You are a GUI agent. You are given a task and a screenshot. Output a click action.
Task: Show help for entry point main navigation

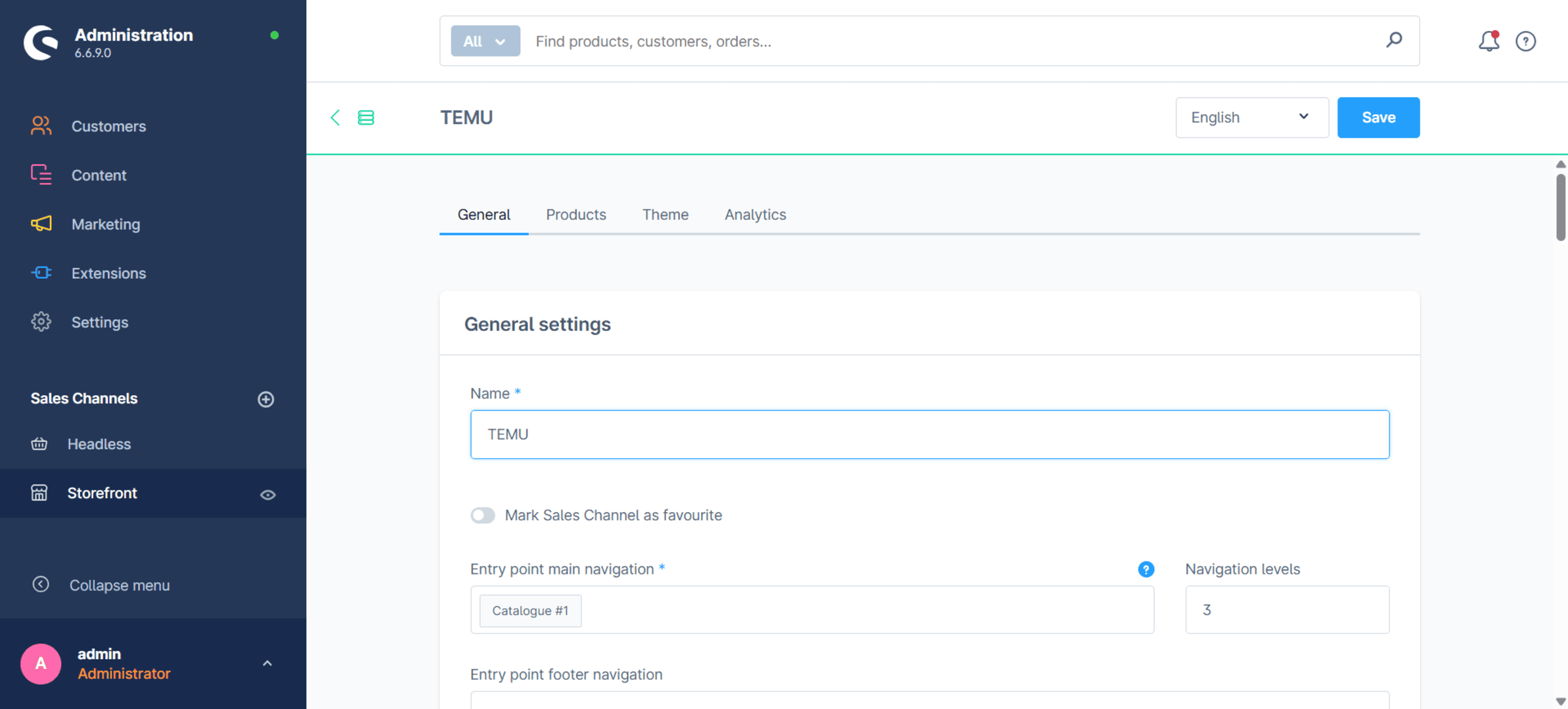(x=1146, y=569)
